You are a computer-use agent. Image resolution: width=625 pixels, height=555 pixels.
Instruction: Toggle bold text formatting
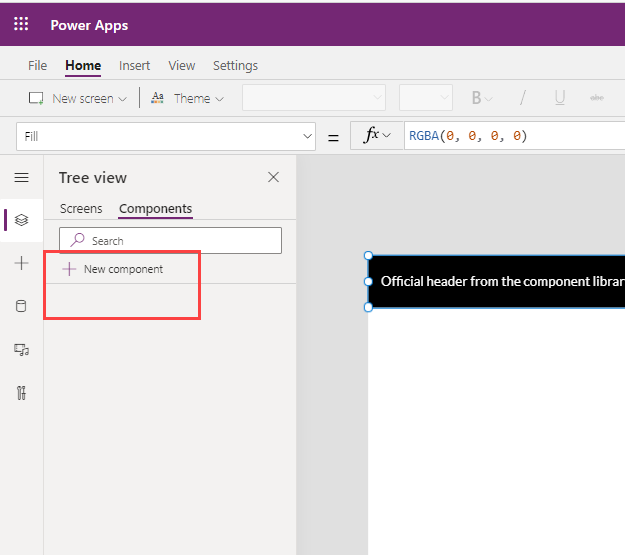(x=477, y=98)
